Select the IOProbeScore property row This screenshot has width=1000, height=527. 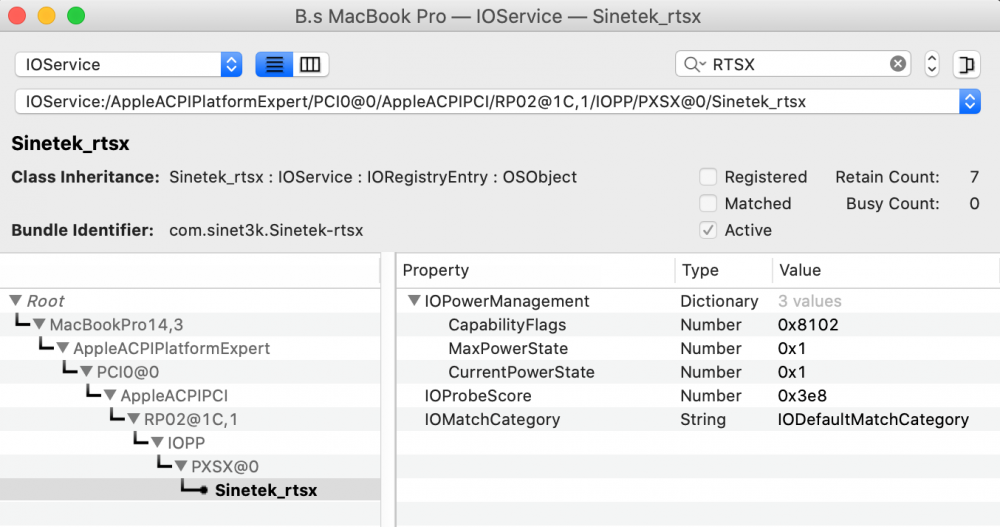pyautogui.click(x=698, y=396)
